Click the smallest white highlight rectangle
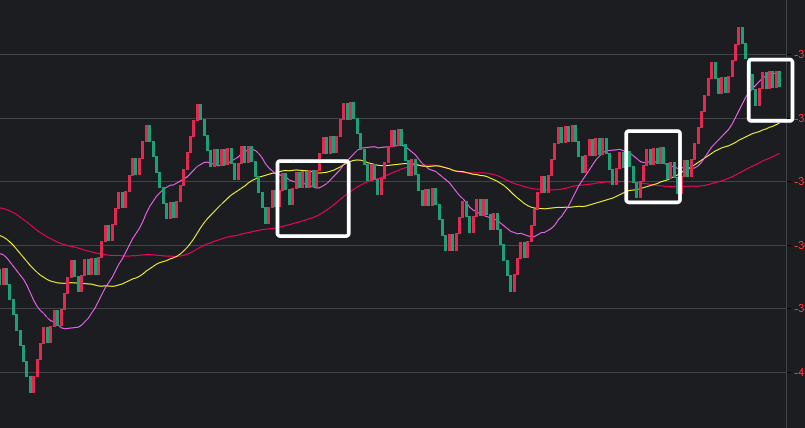This screenshot has height=428, width=805. tap(771, 61)
